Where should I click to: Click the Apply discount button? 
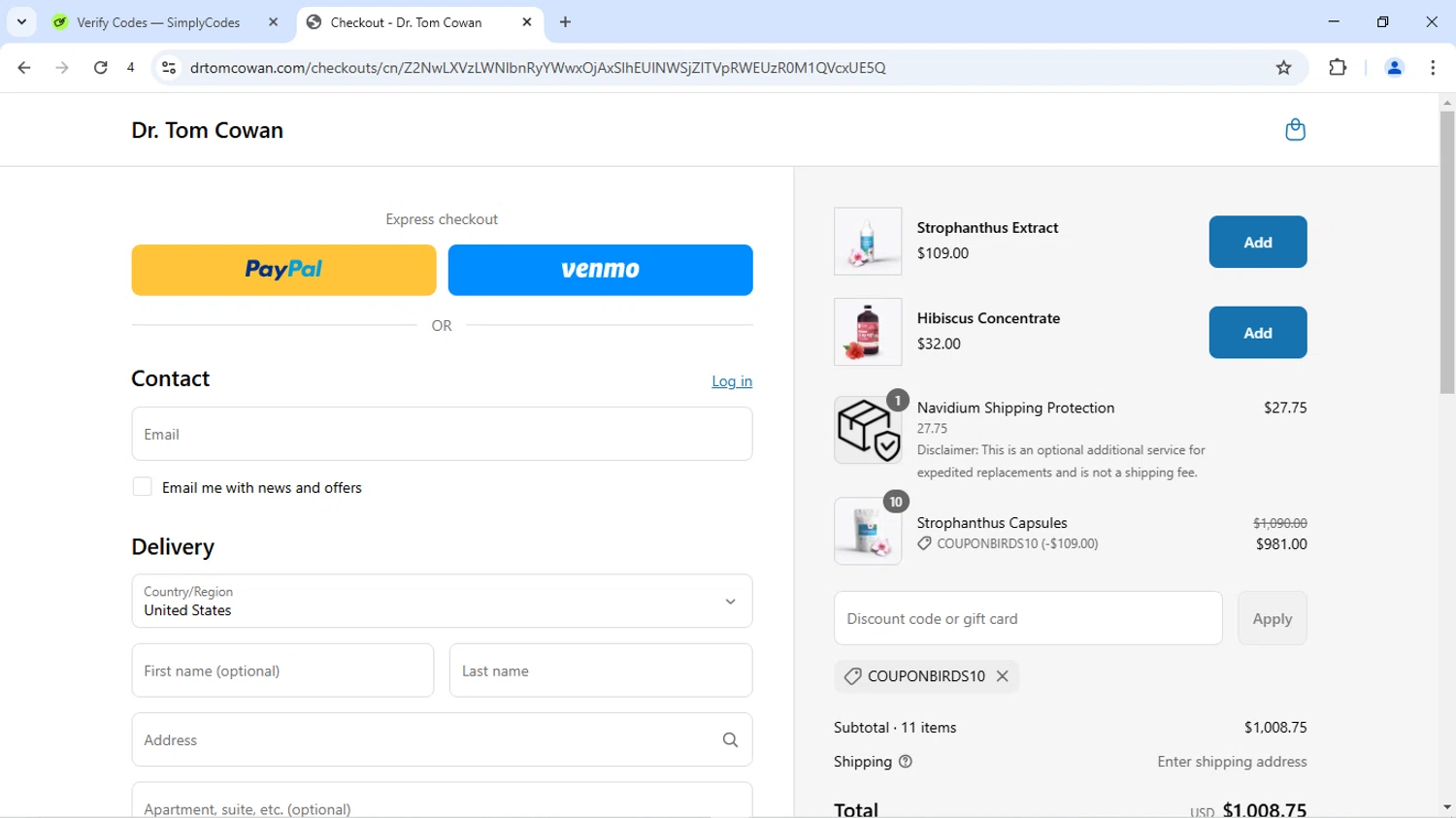coord(1272,618)
